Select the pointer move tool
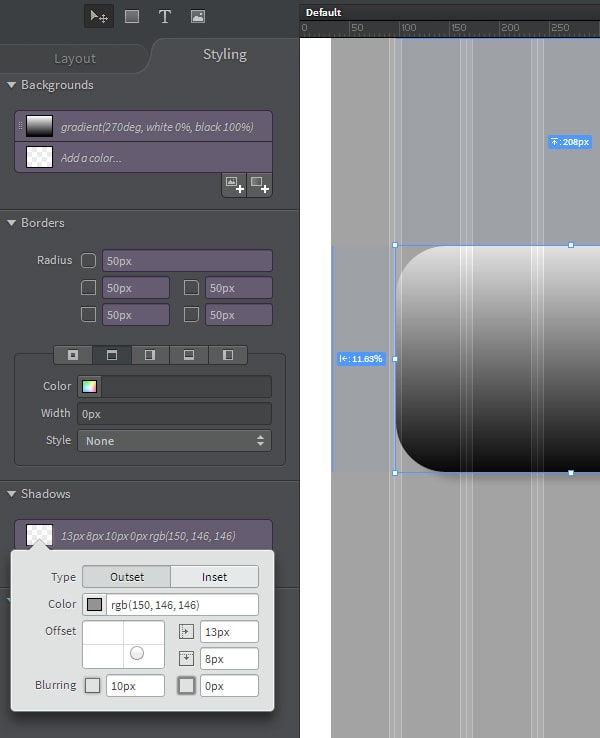This screenshot has height=738, width=600. pos(99,17)
